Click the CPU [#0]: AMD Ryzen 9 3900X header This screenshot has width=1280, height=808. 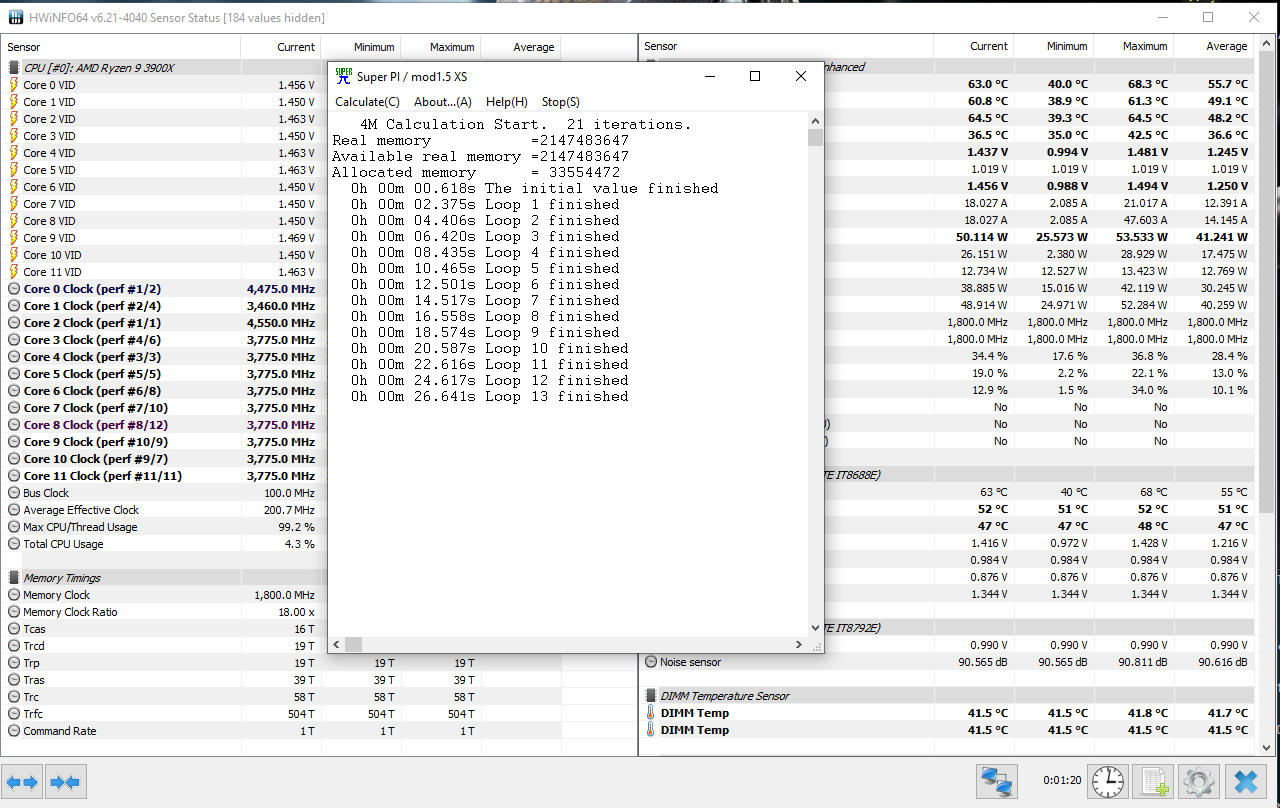click(x=98, y=68)
